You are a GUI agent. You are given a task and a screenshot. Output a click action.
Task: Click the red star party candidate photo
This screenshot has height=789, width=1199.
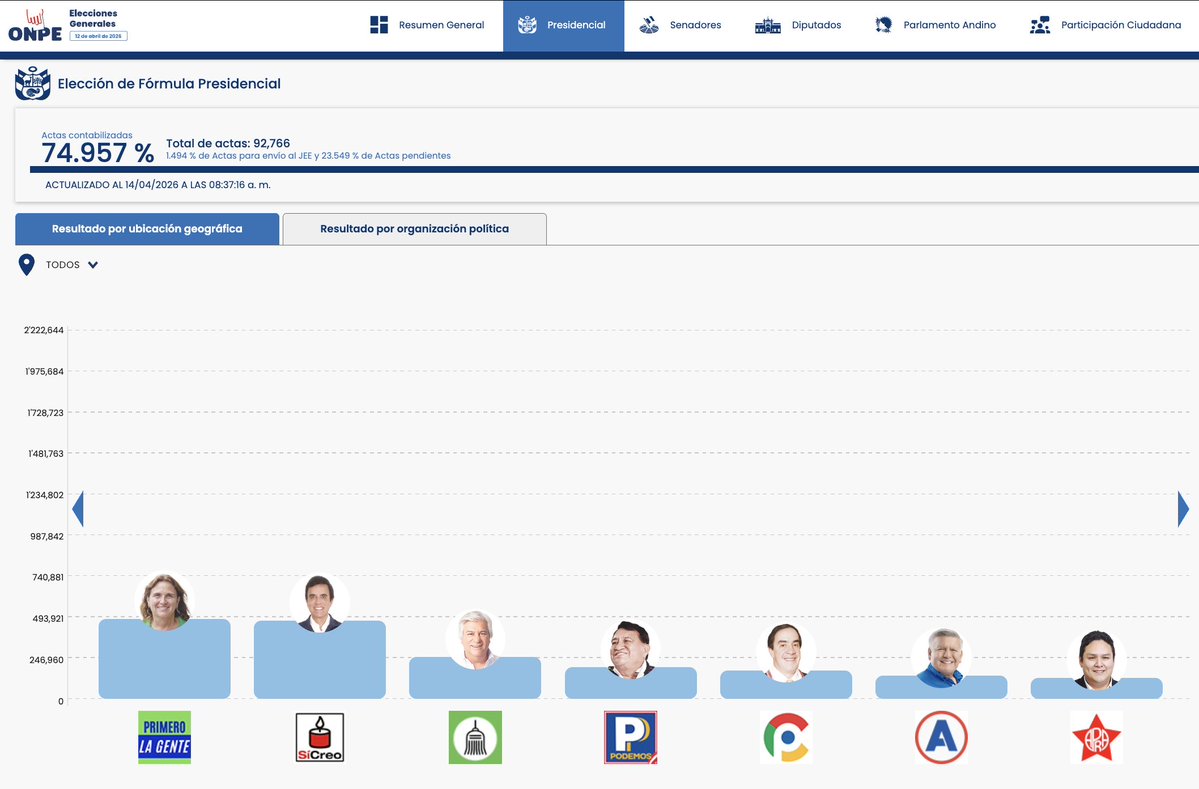(1097, 661)
